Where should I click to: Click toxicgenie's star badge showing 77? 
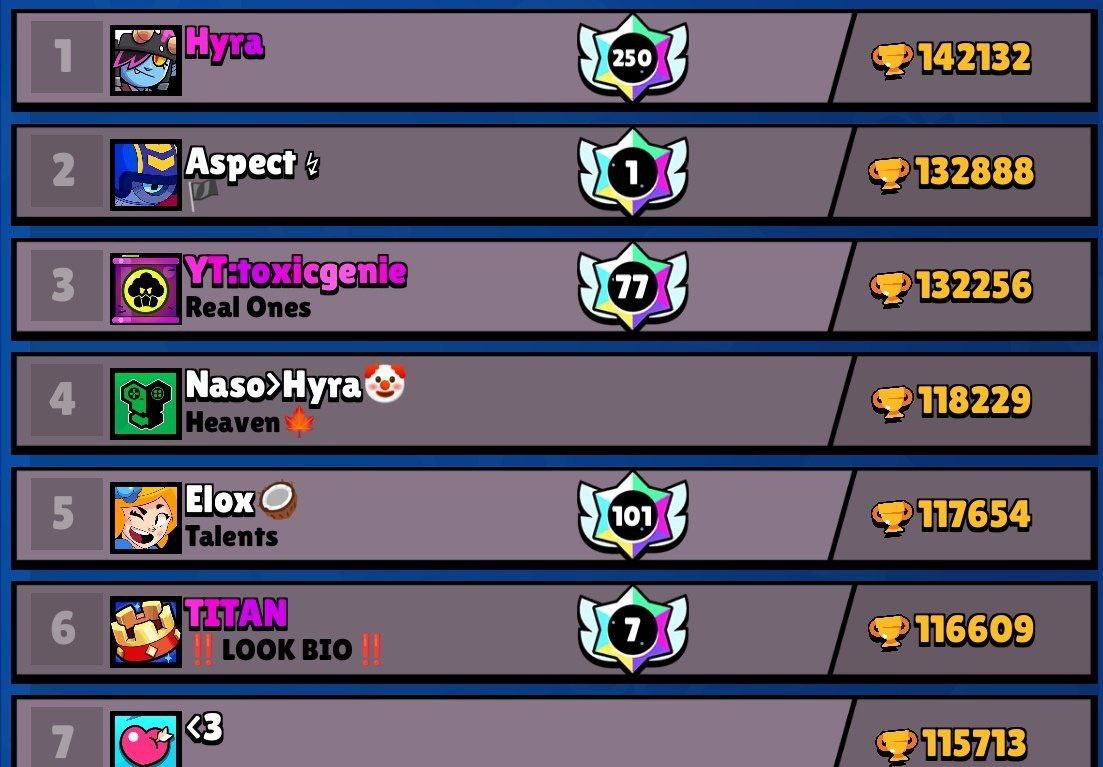(x=632, y=286)
